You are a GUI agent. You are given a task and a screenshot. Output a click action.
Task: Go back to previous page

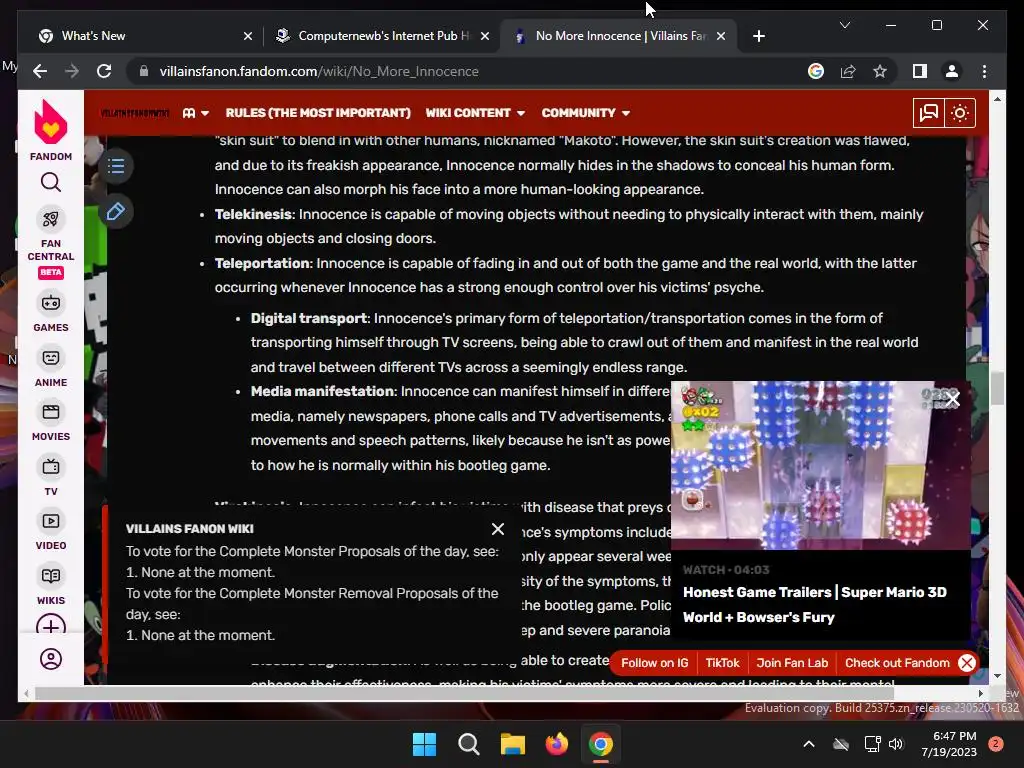coord(40,71)
